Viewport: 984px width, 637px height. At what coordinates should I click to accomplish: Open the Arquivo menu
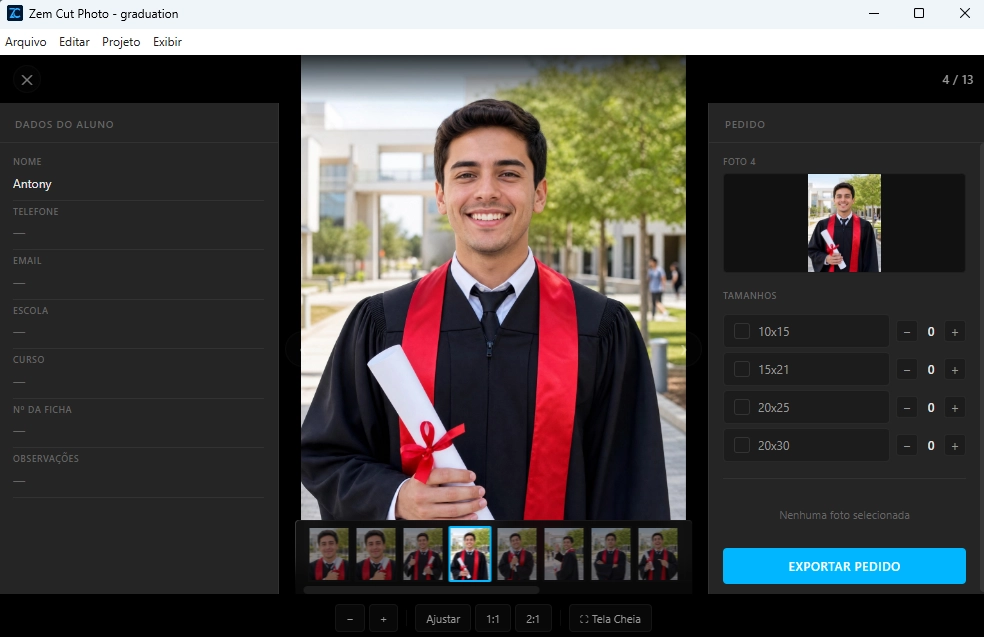pos(26,41)
